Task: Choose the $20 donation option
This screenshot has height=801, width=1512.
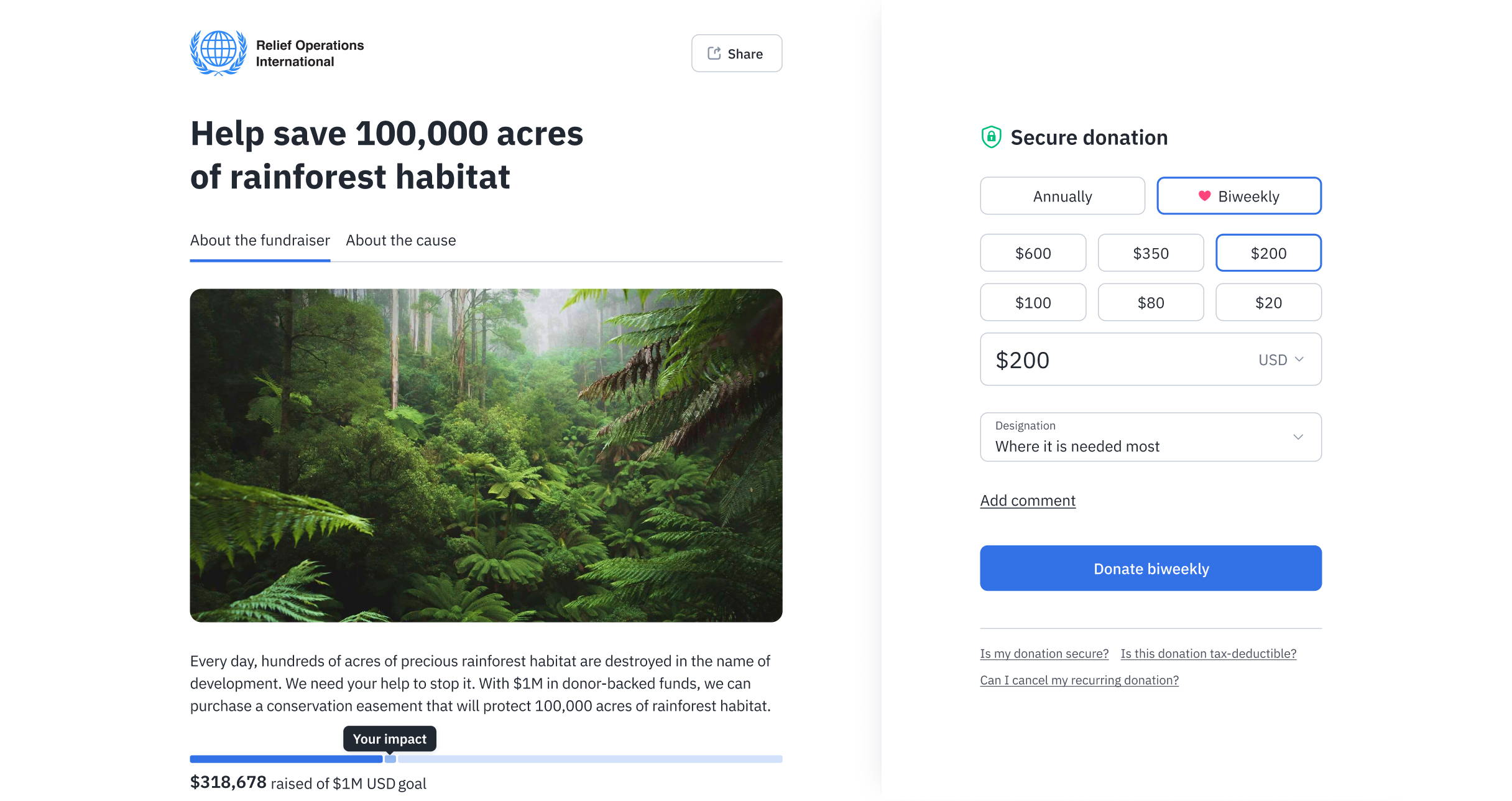Action: [1268, 302]
